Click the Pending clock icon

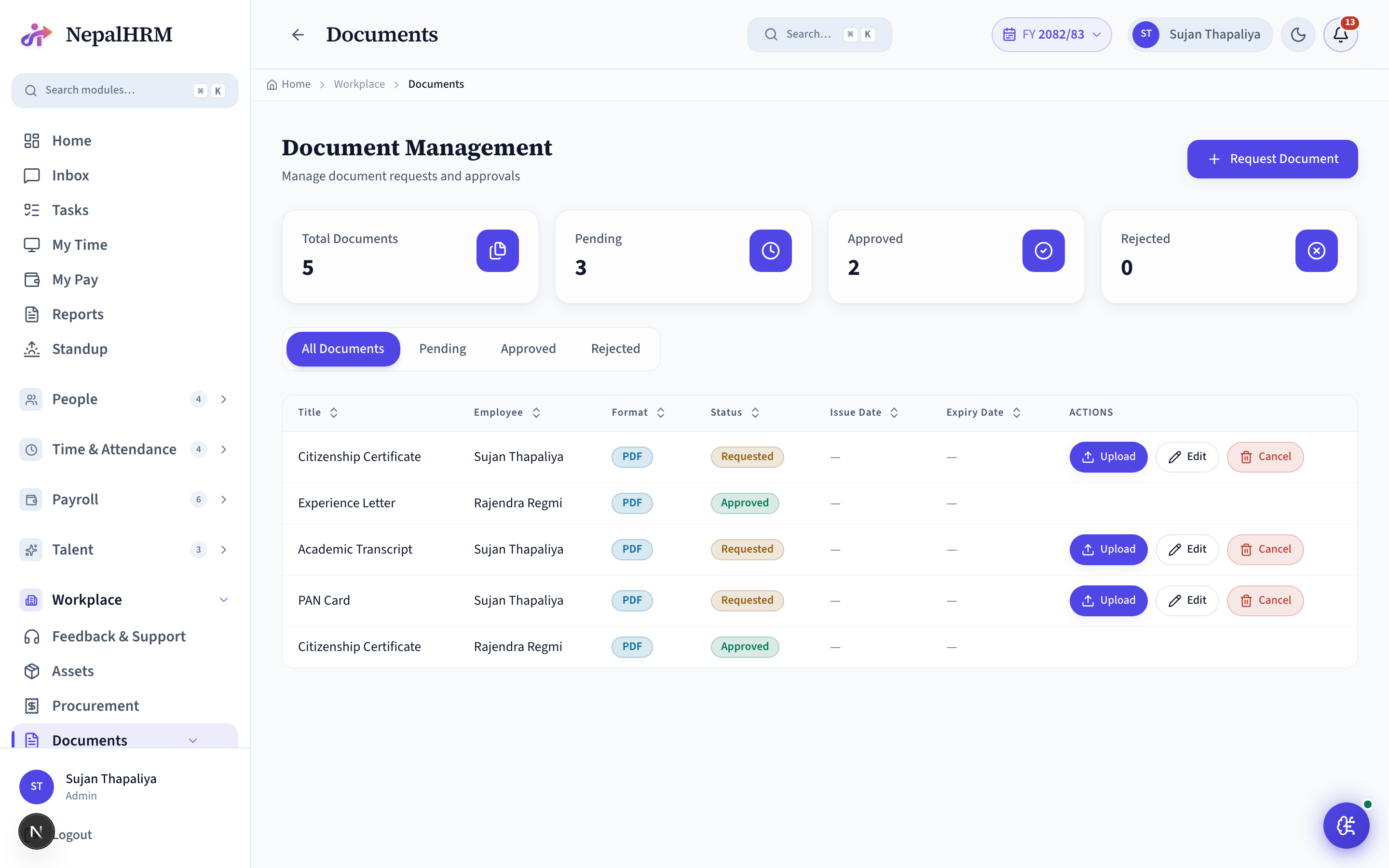[770, 251]
